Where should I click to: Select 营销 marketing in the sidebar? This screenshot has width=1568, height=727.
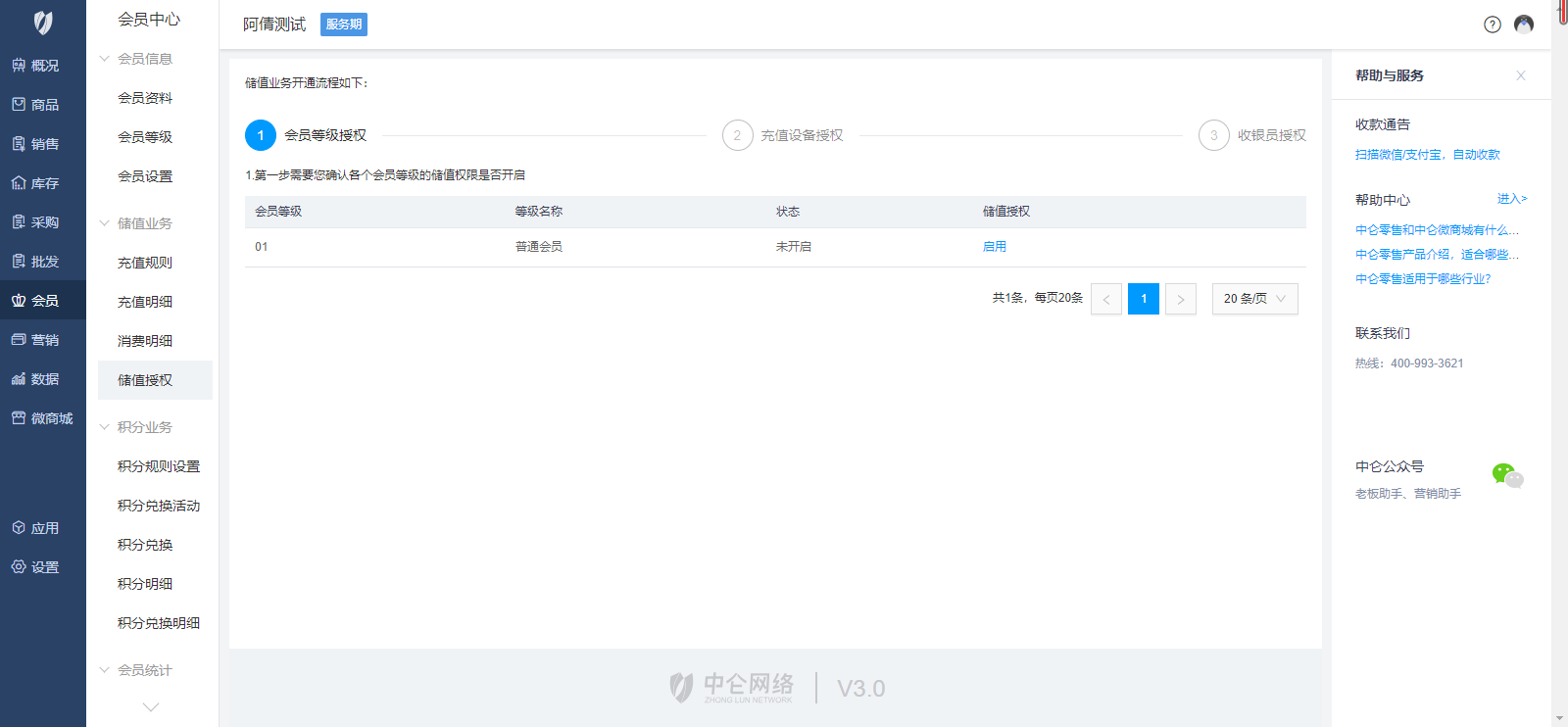[36, 340]
